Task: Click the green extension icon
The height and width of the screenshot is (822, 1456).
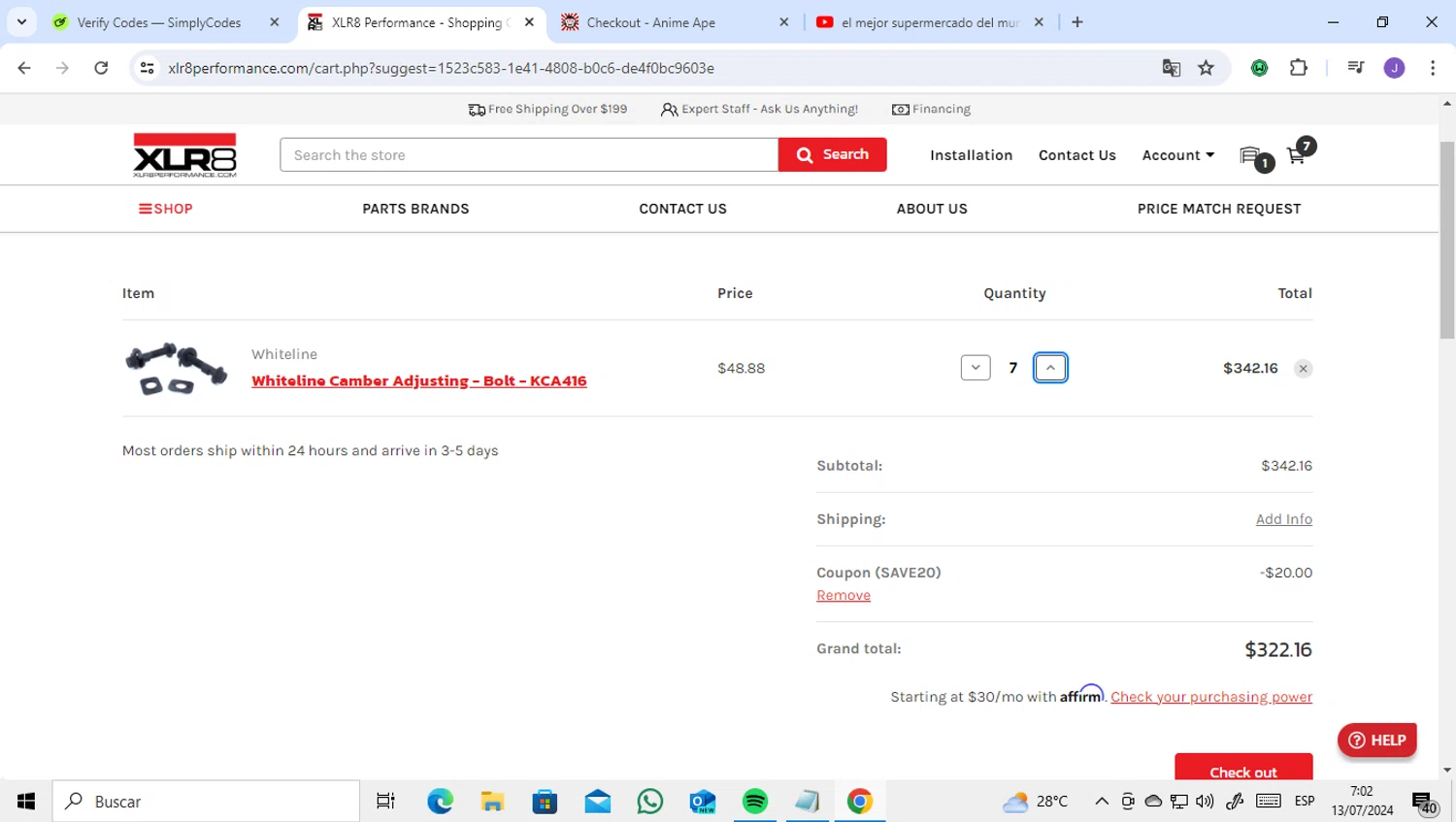Action: [1259, 68]
